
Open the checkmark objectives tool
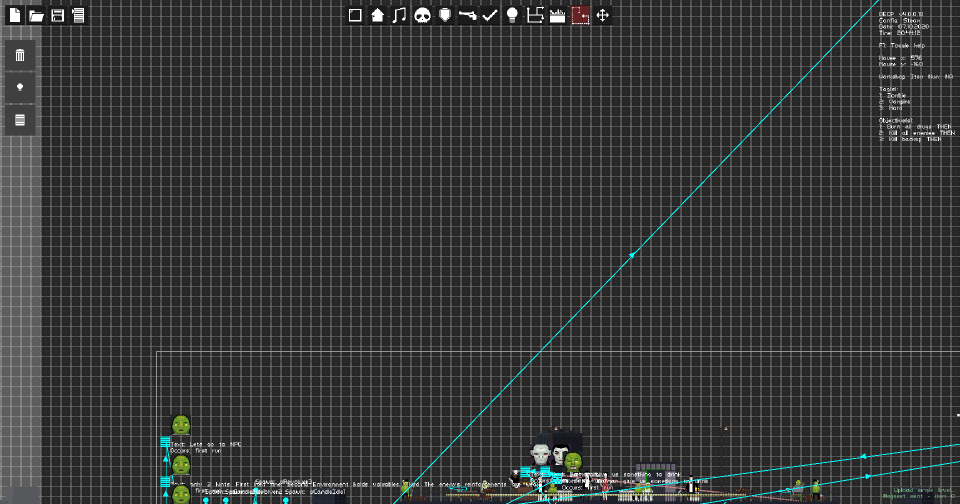coord(490,15)
